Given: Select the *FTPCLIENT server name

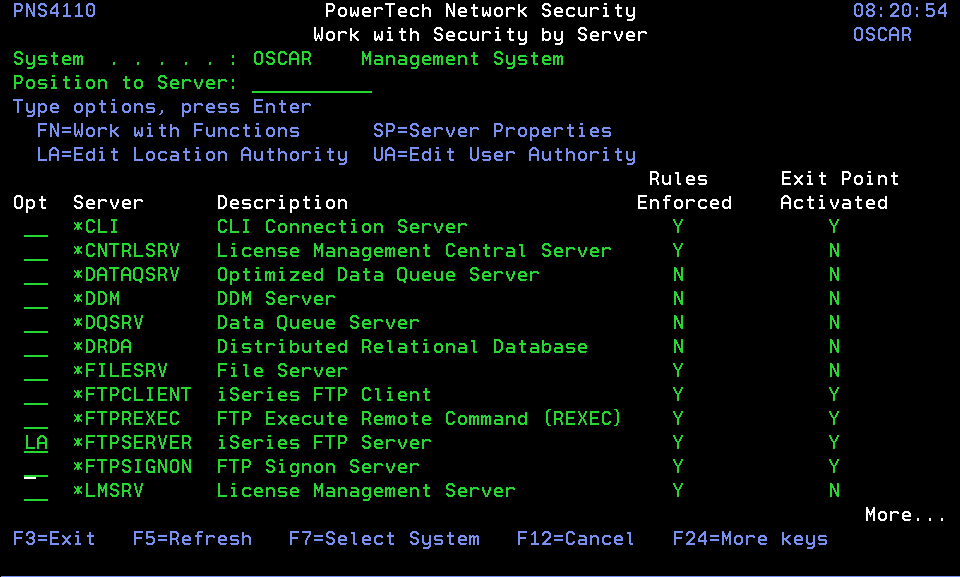Looking at the screenshot, I should tap(131, 395).
